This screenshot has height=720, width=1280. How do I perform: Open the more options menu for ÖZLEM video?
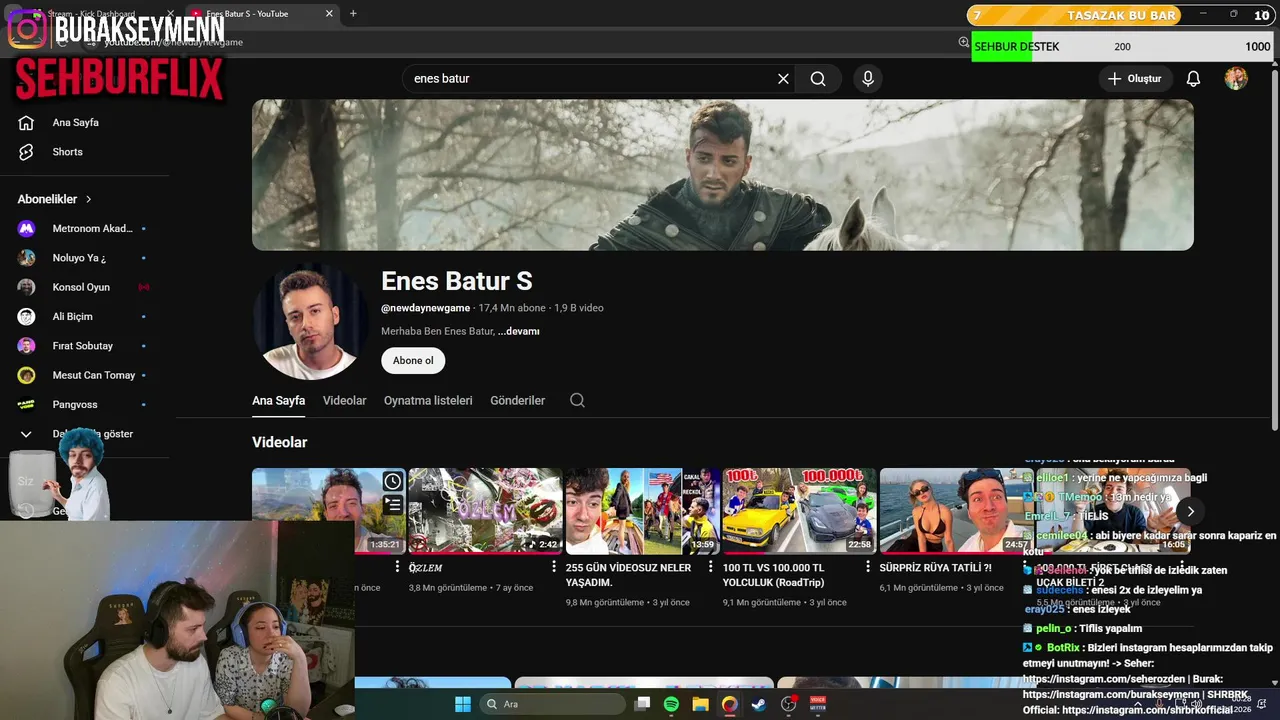pos(554,567)
